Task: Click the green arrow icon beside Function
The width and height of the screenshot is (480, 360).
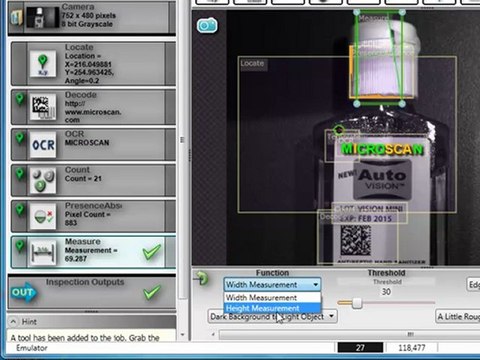Action: [x=201, y=279]
